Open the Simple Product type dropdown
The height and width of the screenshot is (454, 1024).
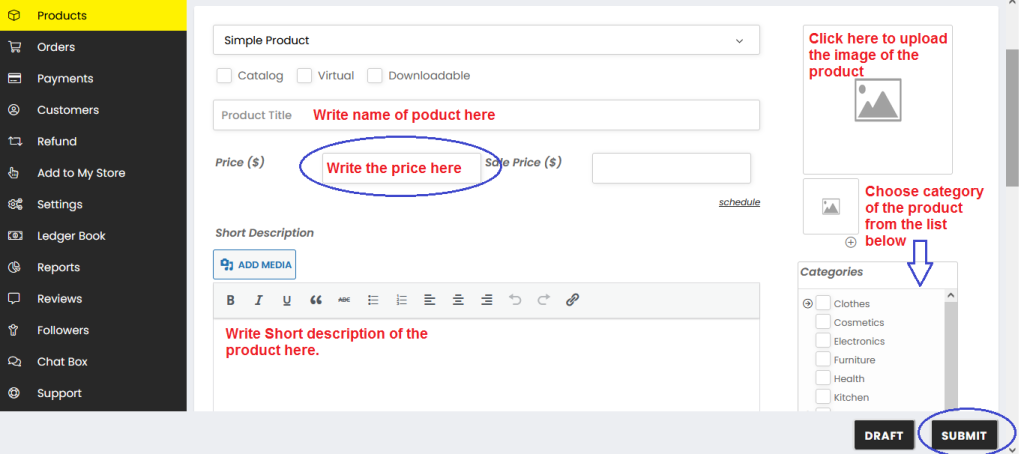tap(486, 40)
